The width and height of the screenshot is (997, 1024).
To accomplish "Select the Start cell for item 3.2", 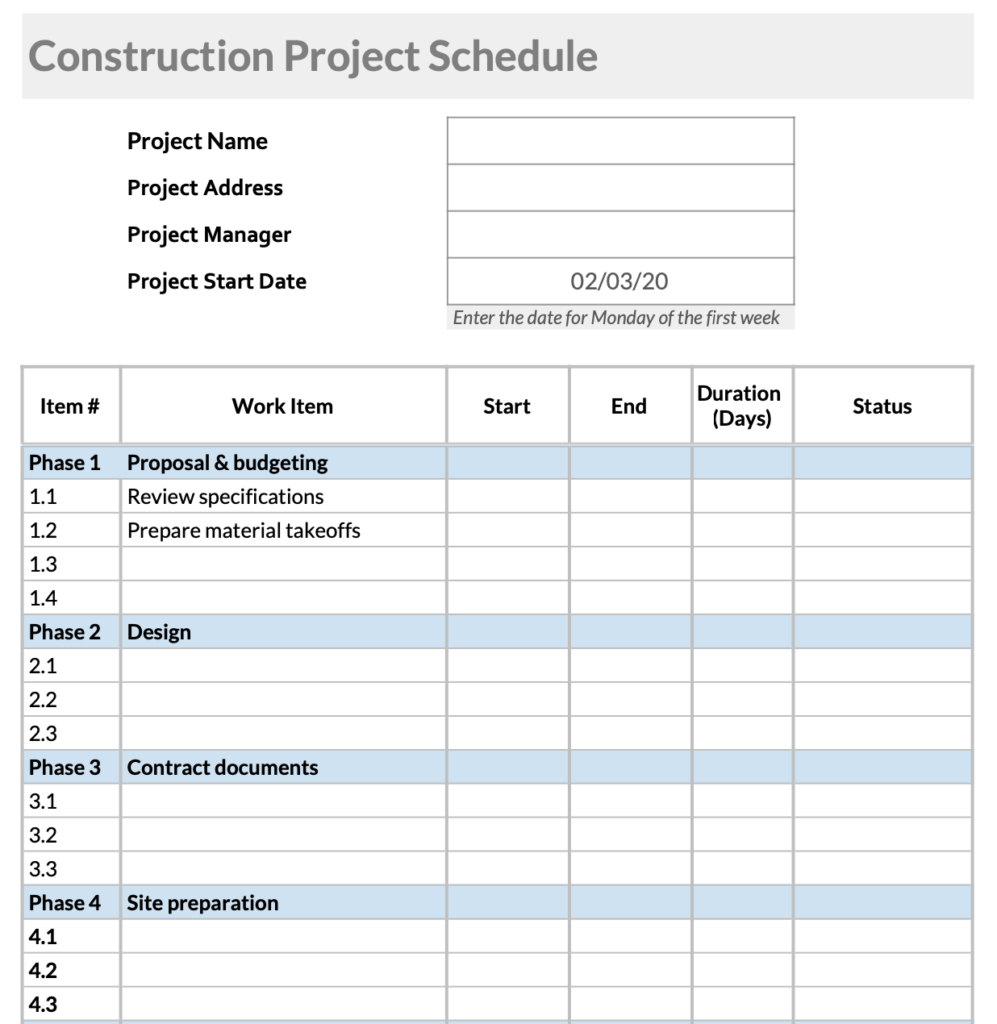I will (507, 835).
